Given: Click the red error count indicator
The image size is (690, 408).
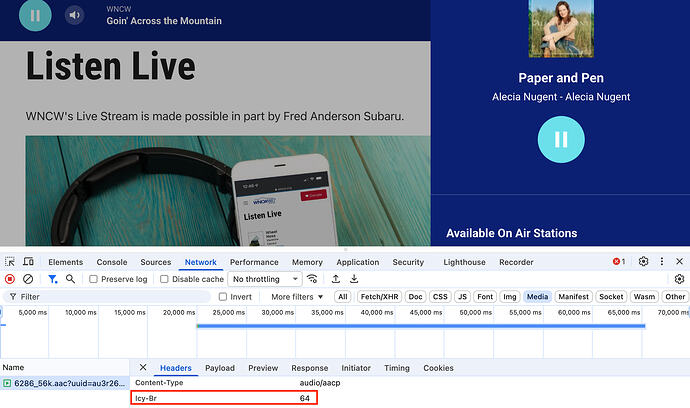Looking at the screenshot, I should 619,261.
